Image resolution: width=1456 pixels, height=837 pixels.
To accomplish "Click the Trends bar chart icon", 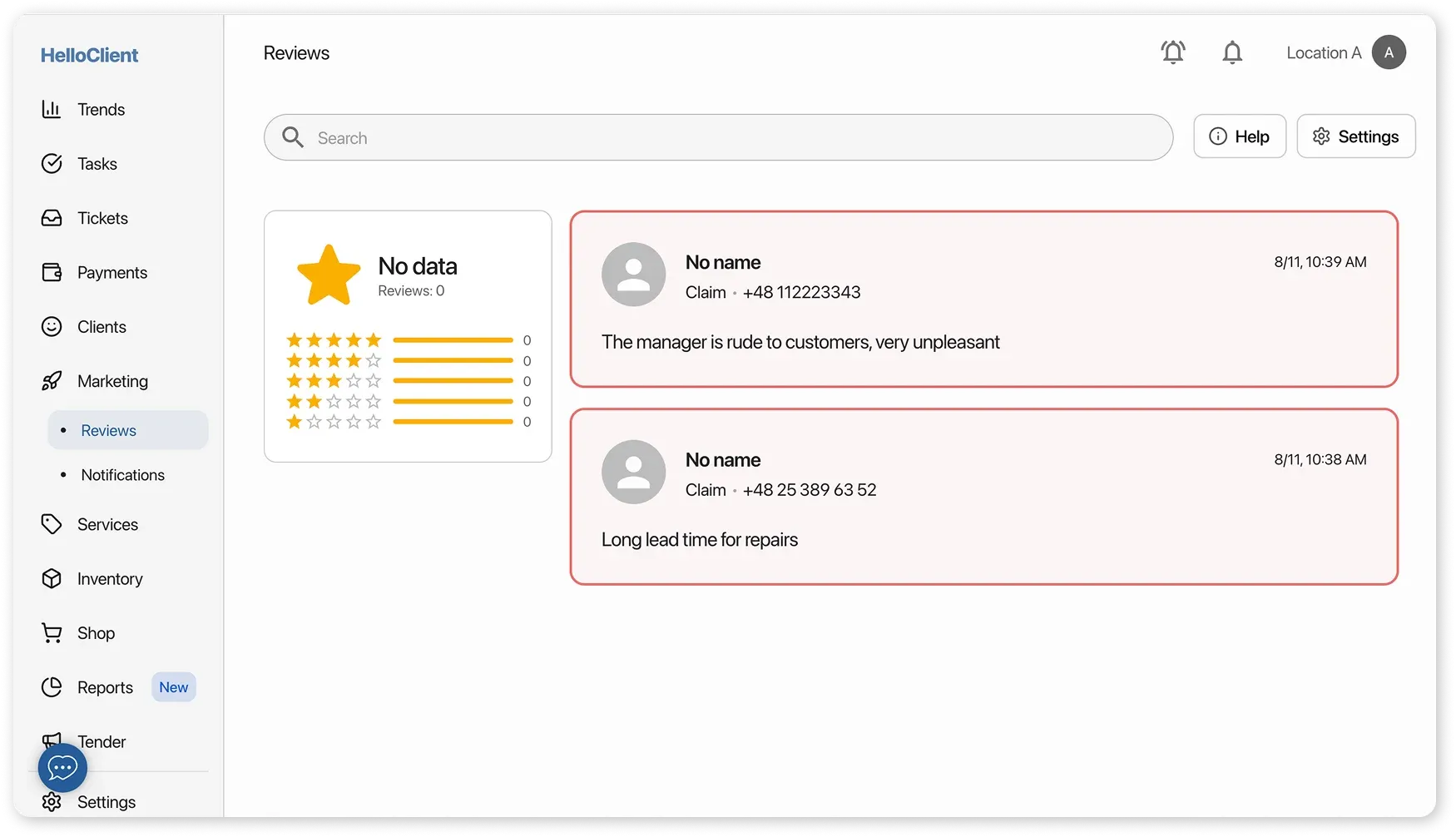I will 52,109.
